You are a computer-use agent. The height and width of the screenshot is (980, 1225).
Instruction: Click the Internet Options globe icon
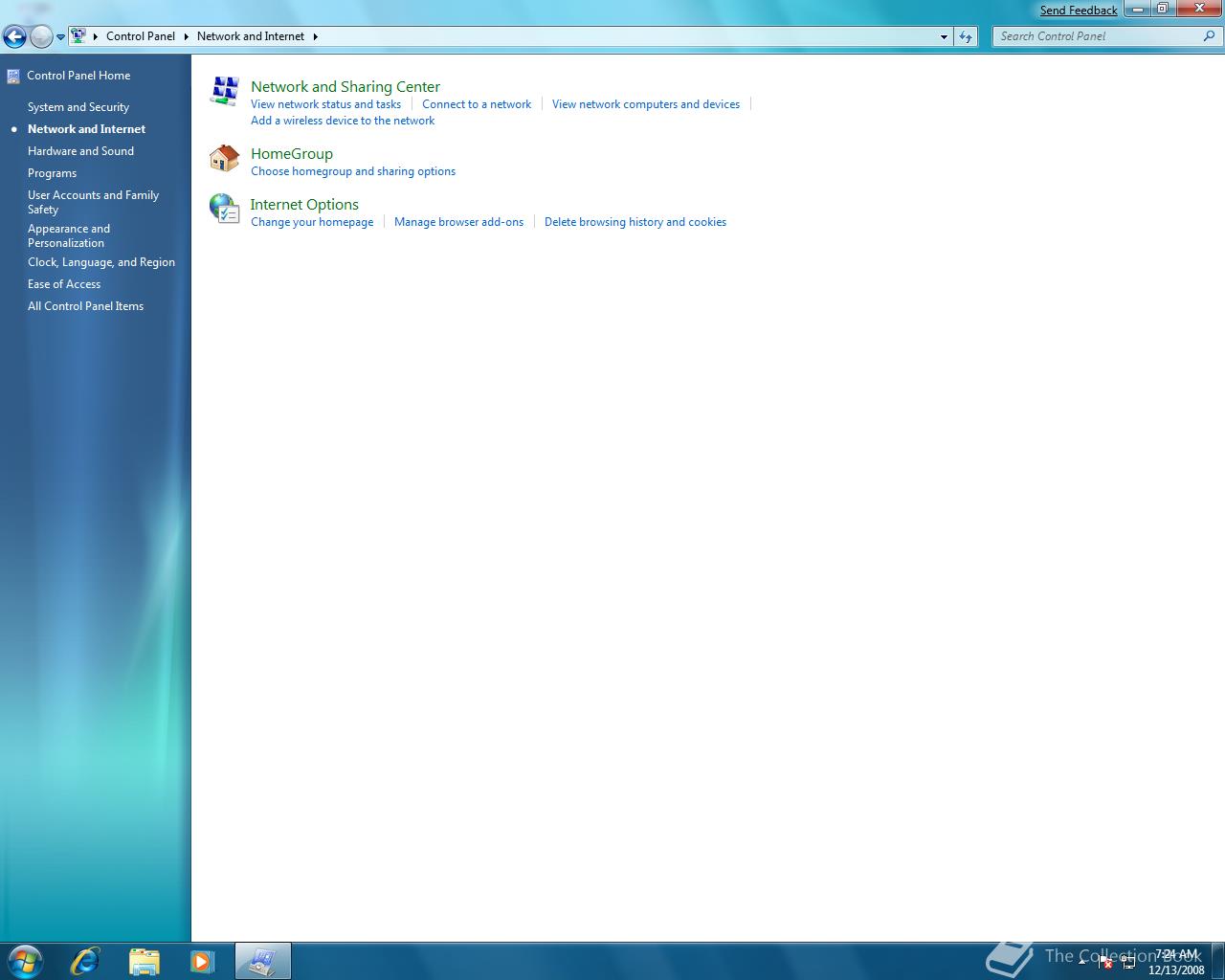(224, 209)
